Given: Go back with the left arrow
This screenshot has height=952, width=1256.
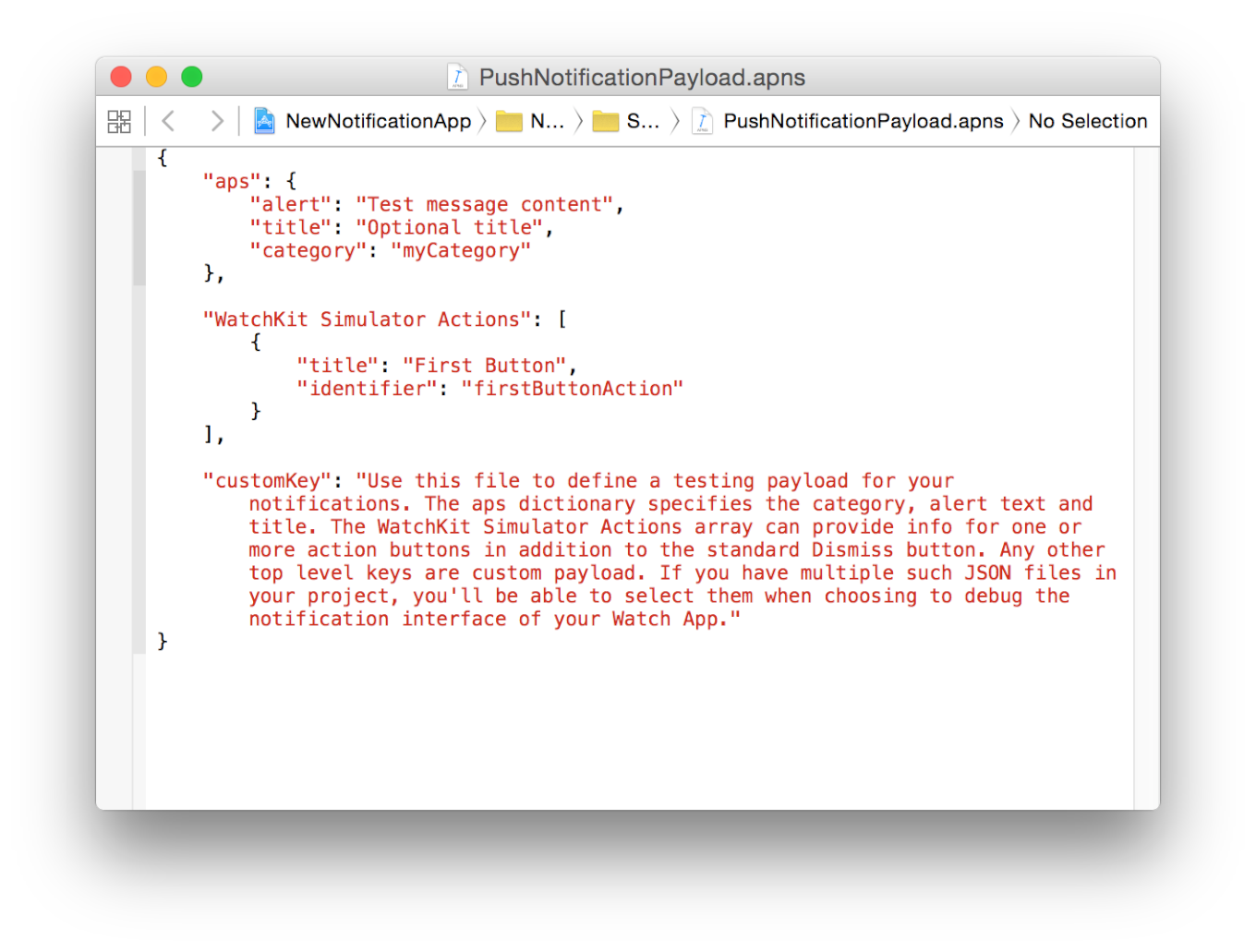Looking at the screenshot, I should pos(168,121).
